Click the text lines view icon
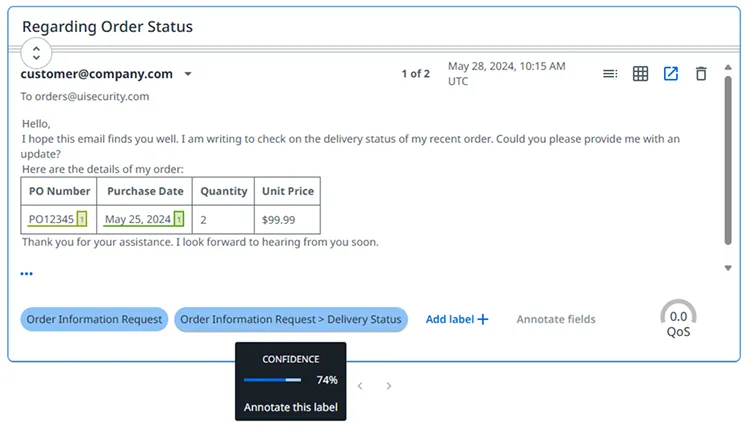This screenshot has height=427, width=752. 610,73
